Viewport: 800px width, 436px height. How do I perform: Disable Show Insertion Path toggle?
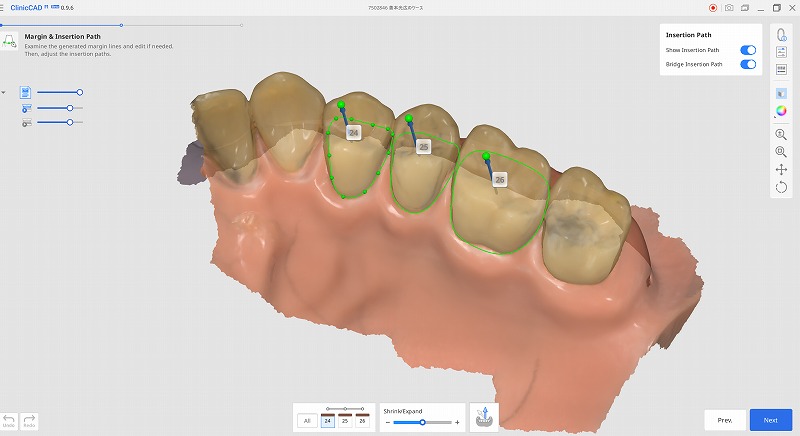747,50
